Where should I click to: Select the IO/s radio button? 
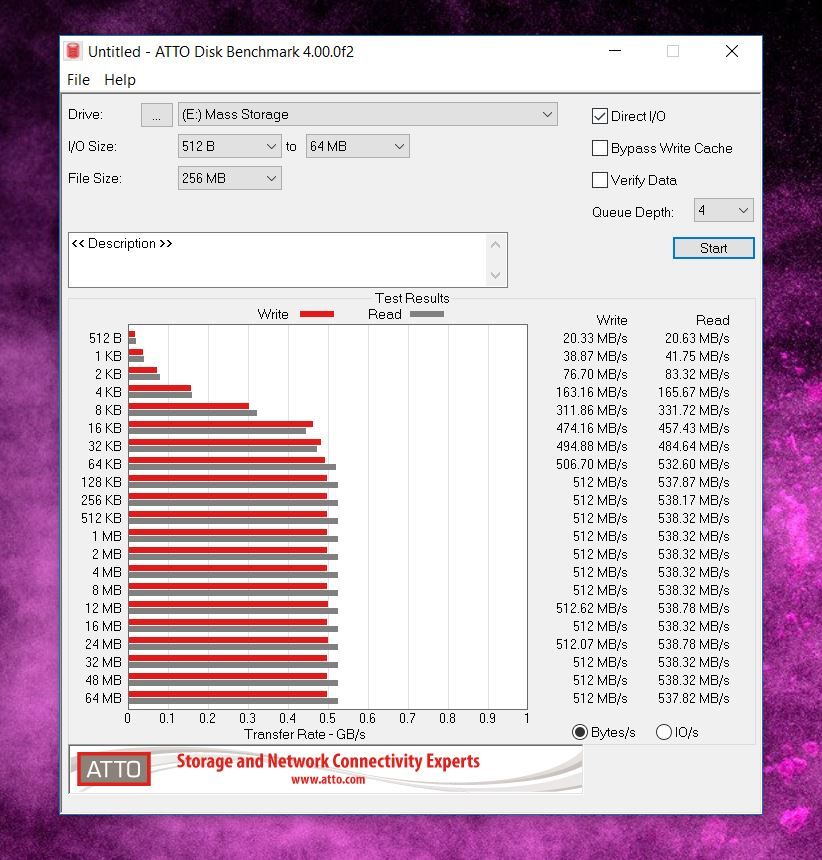[x=664, y=732]
